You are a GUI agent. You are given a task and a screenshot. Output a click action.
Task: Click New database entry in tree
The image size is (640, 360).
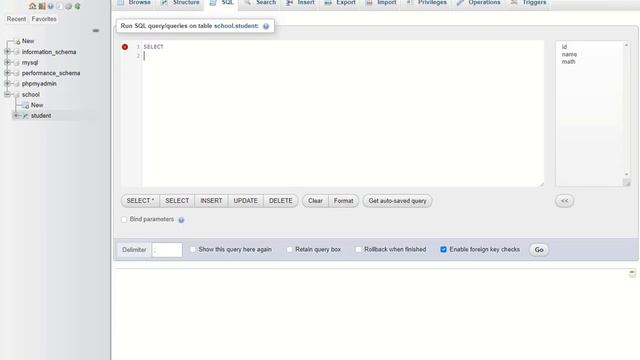[x=28, y=41]
